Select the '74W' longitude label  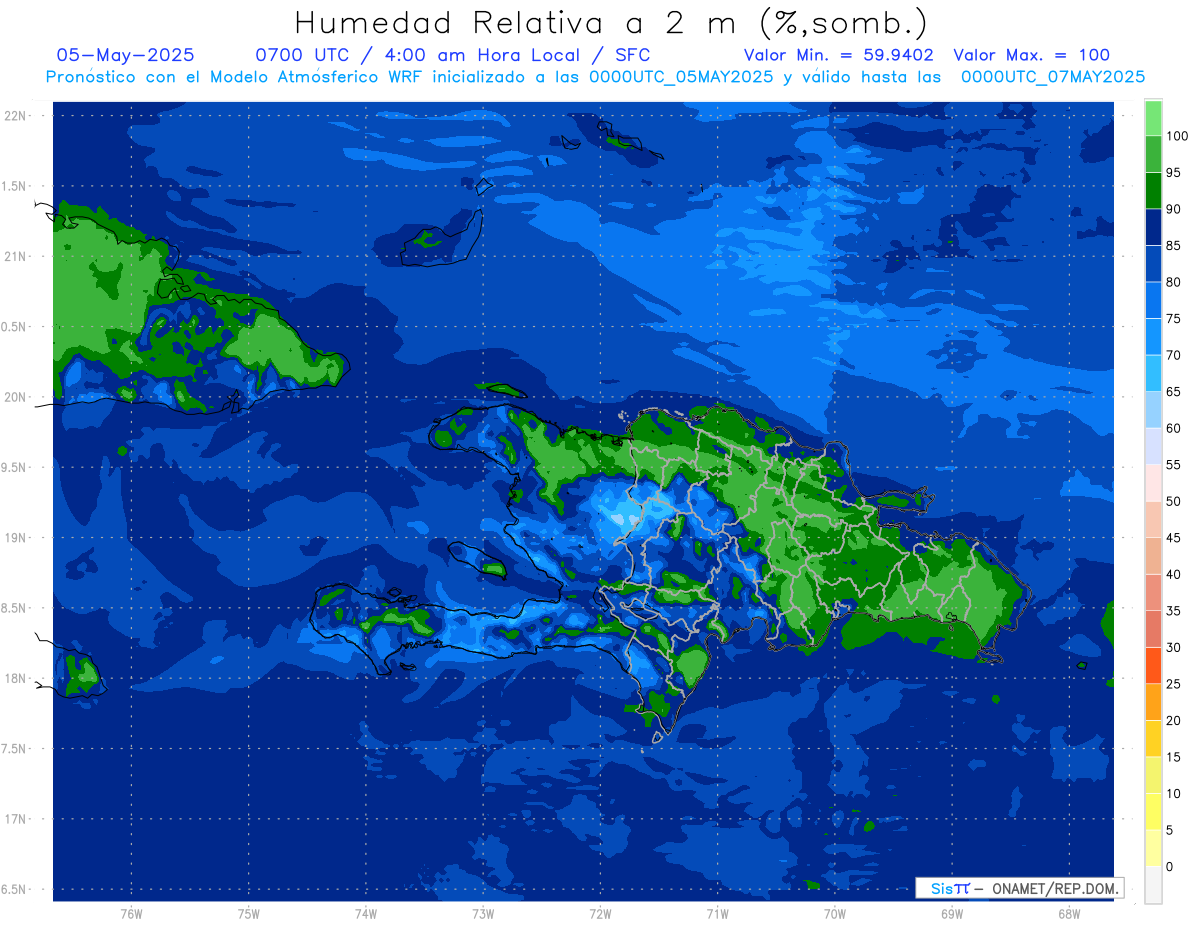366,914
